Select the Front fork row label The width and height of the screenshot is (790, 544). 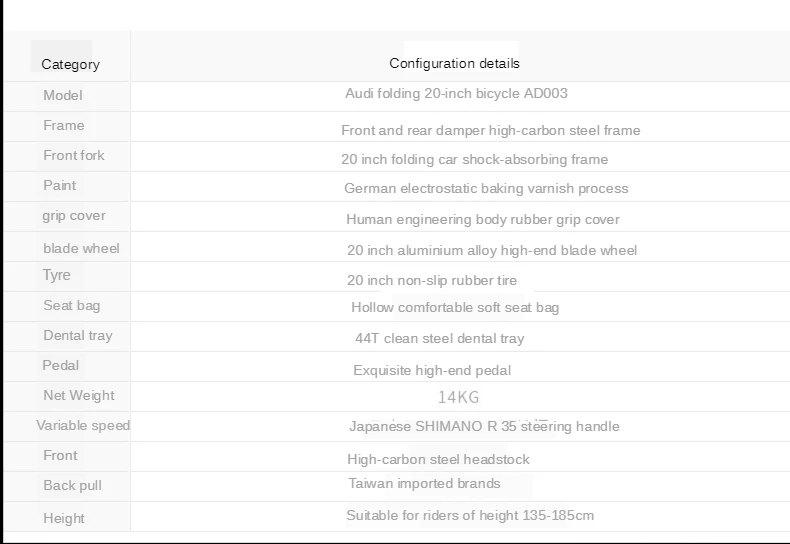(74, 155)
